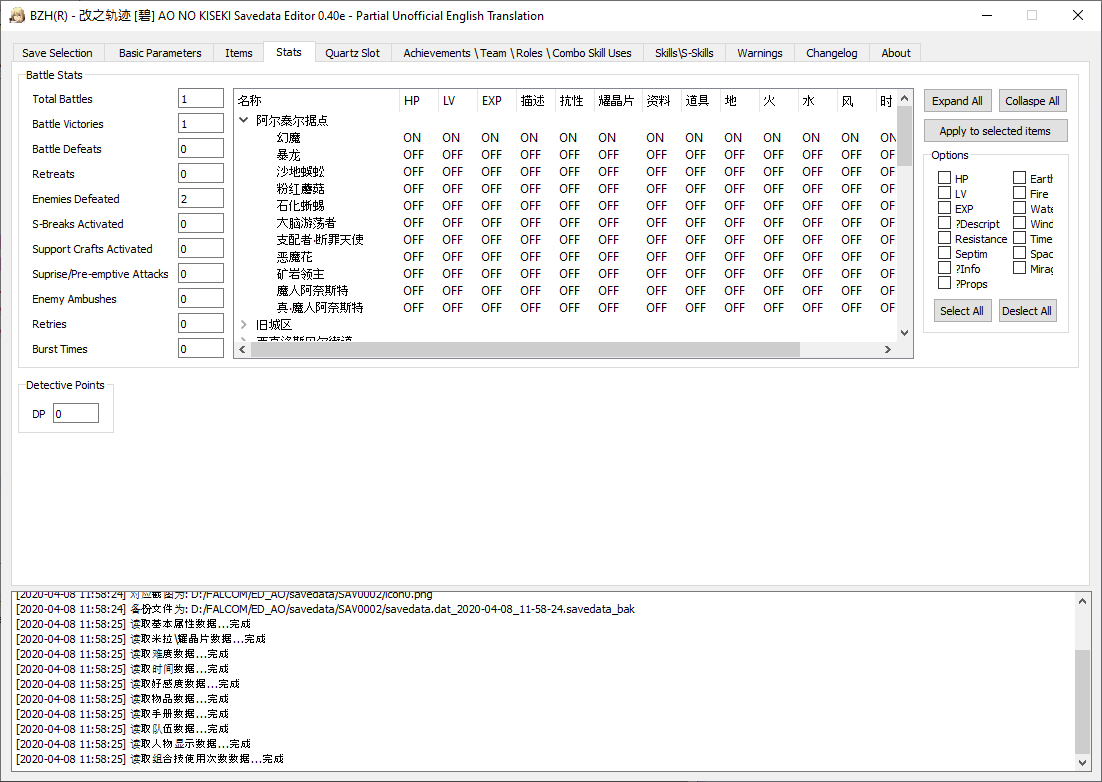Image resolution: width=1102 pixels, height=782 pixels.
Task: Click the Battle Defeats input field
Action: [201, 149]
